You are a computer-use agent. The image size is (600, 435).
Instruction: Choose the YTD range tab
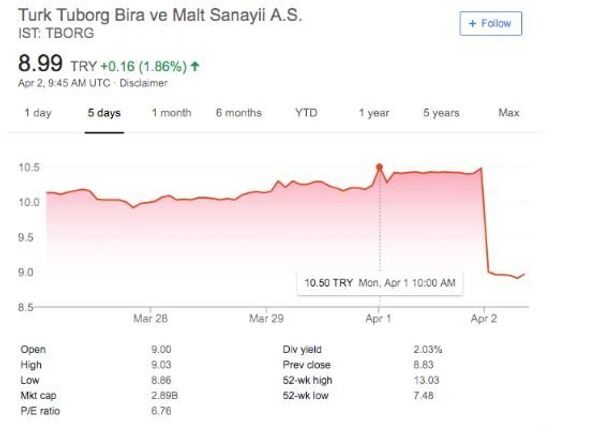coord(306,113)
